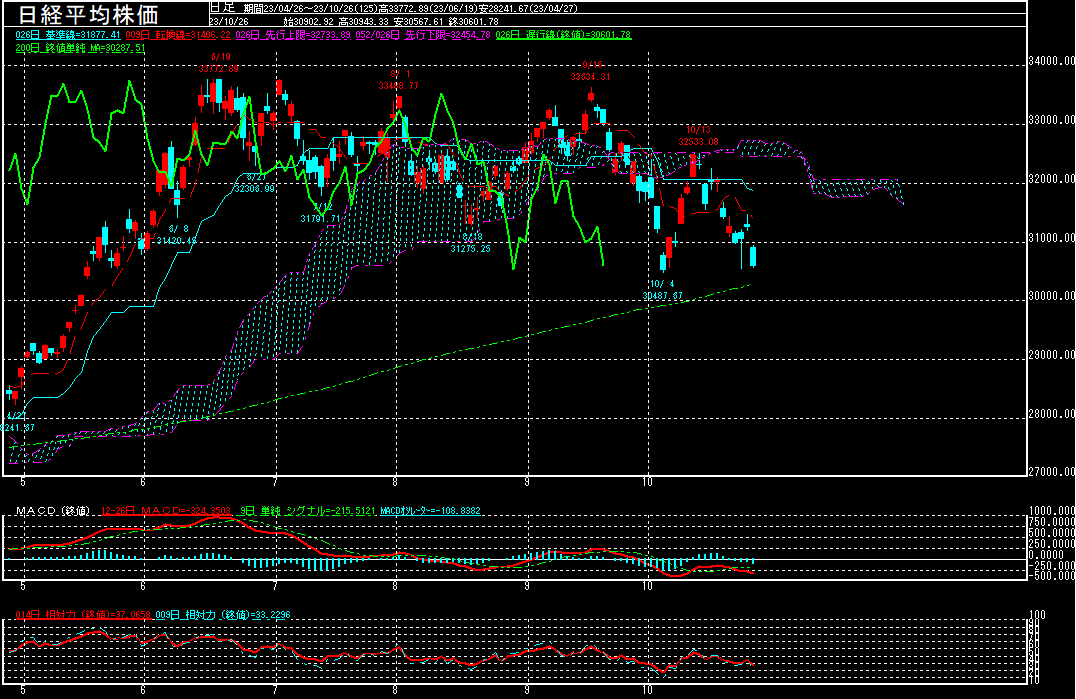This screenshot has width=1076, height=699.
Task: Click the 100 label on RSI scale
Action: (1038, 615)
